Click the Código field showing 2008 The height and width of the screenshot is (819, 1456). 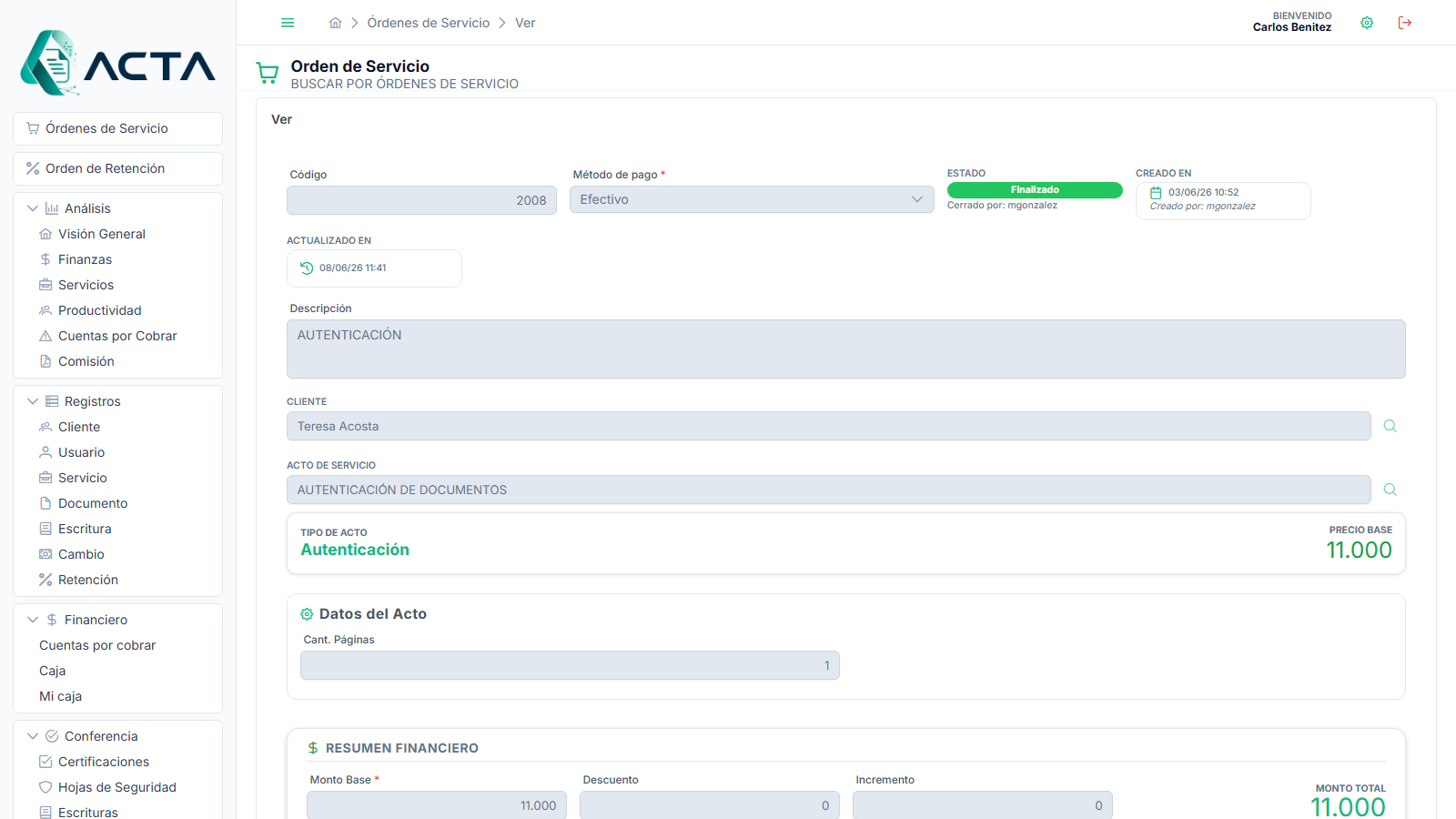pyautogui.click(x=421, y=200)
